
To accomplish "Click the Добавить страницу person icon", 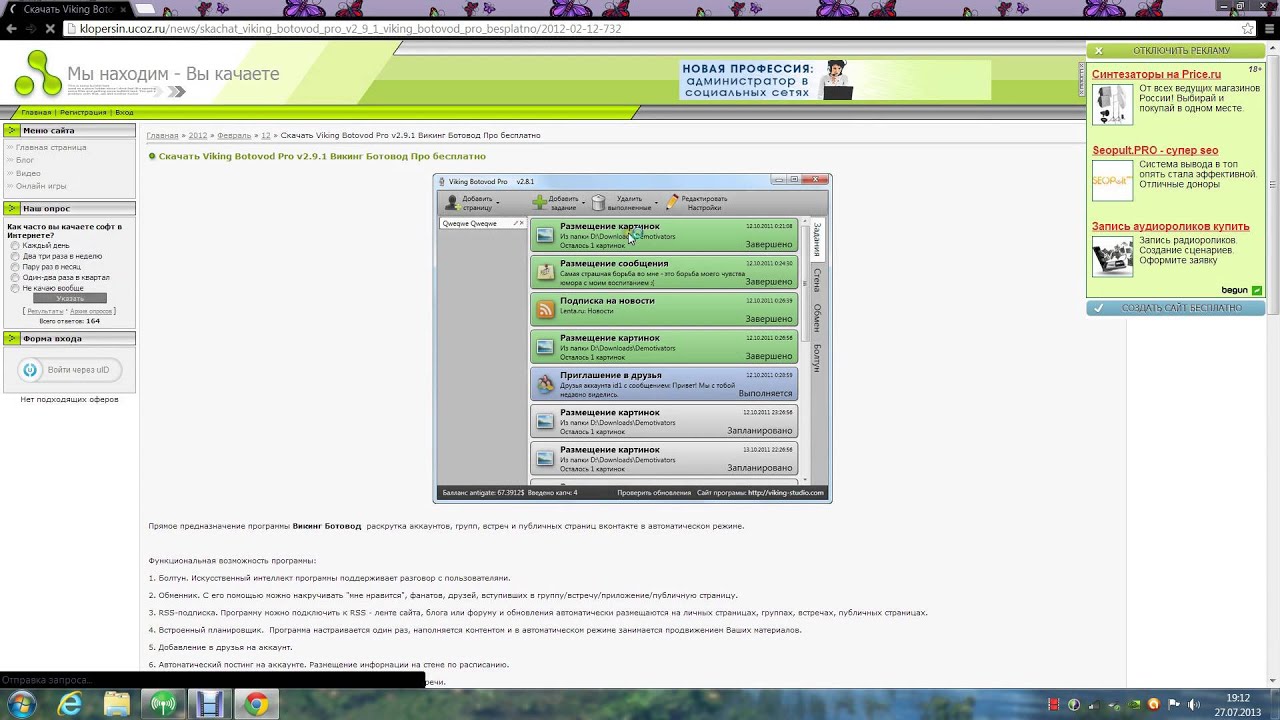I will [452, 203].
